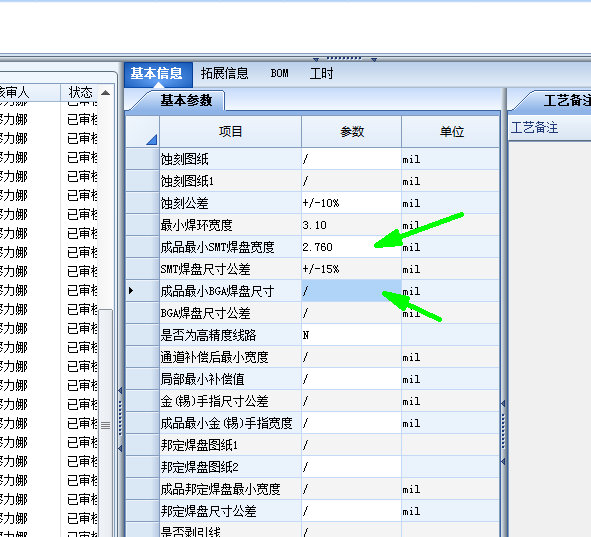Open the 拓展信息 tab

point(225,73)
